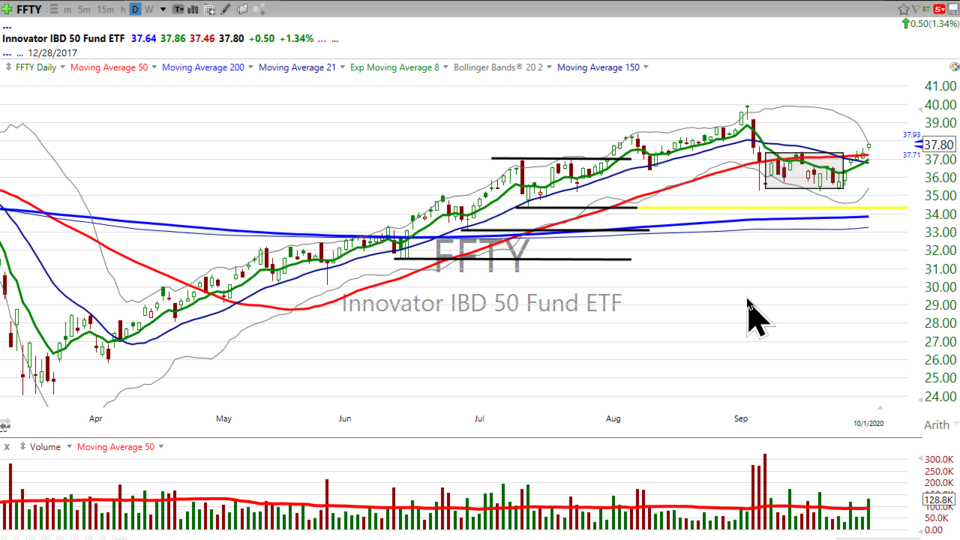Click the Volume pane reorder arrows handle

pos(23,446)
